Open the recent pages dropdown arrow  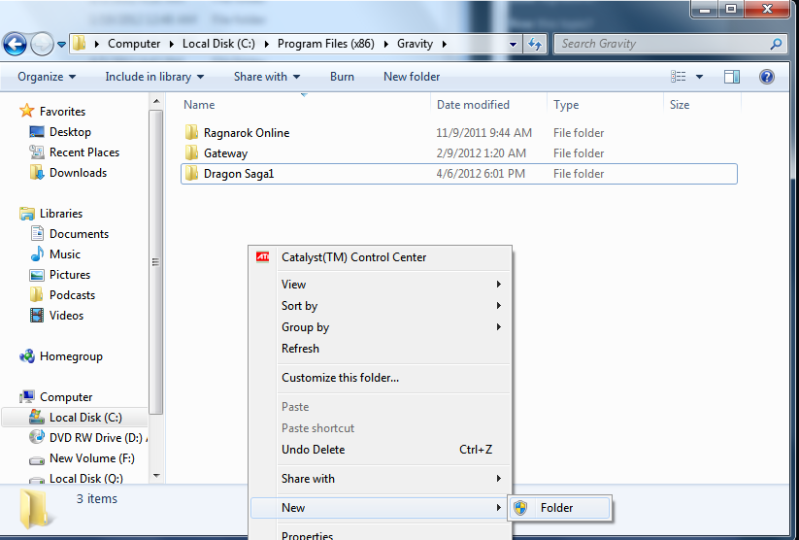pyautogui.click(x=61, y=45)
